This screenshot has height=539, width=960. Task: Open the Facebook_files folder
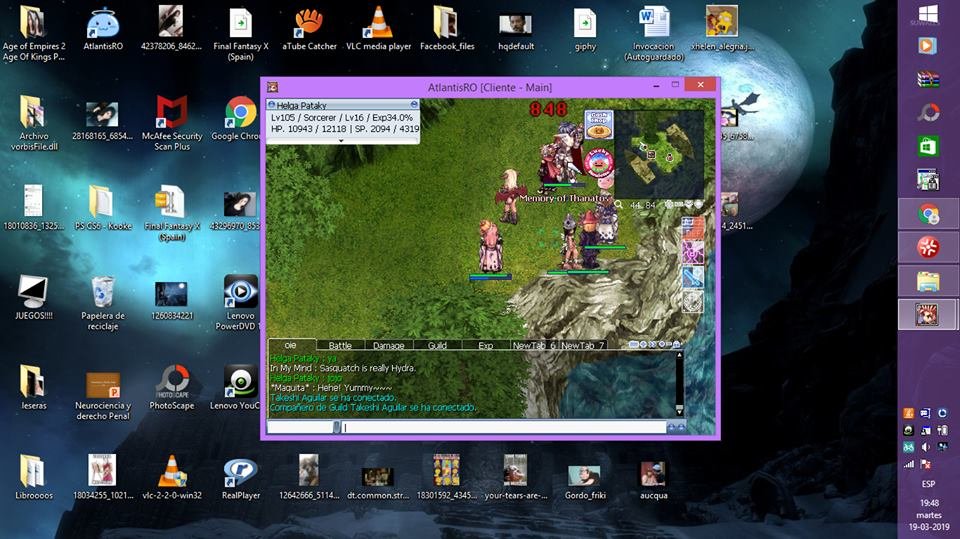pos(447,29)
